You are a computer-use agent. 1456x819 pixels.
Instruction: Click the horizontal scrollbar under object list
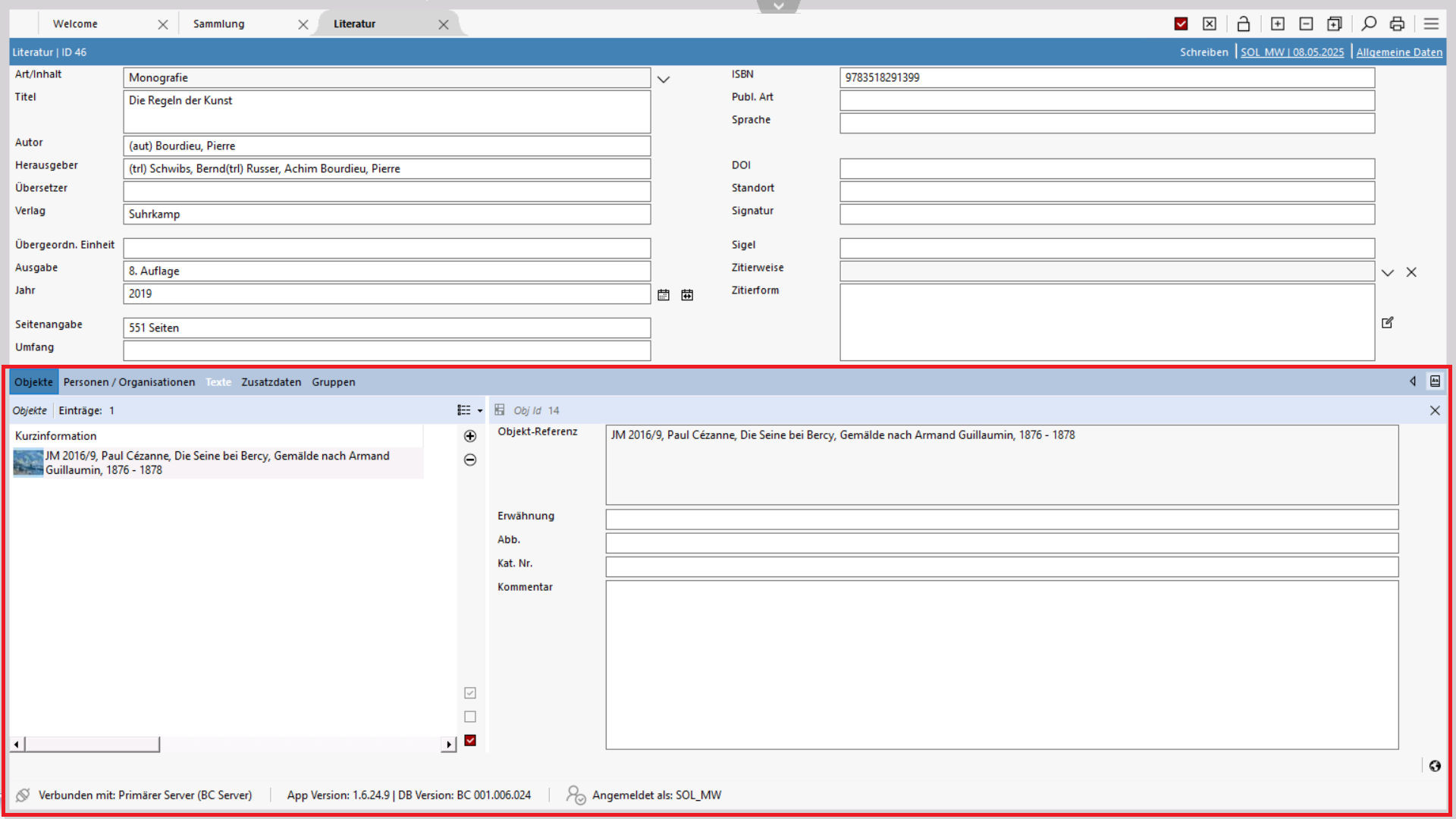point(92,745)
